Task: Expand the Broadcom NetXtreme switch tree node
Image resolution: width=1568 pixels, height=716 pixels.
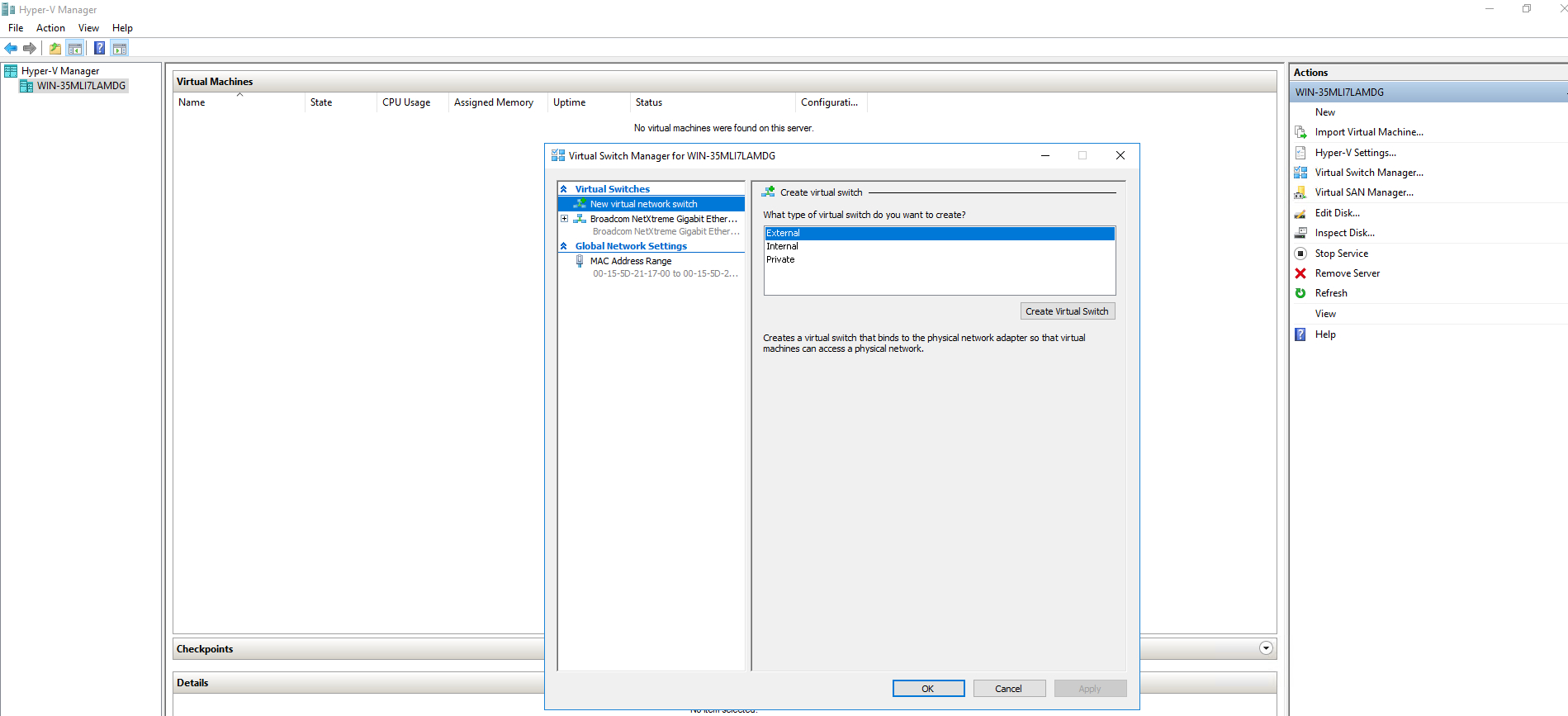Action: point(565,219)
